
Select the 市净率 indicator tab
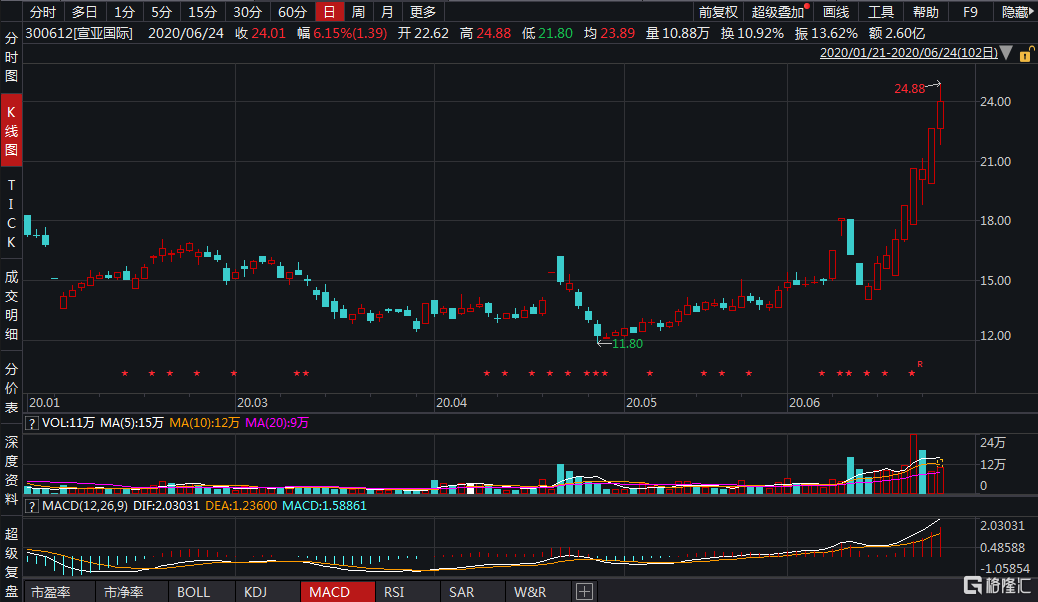(124, 592)
